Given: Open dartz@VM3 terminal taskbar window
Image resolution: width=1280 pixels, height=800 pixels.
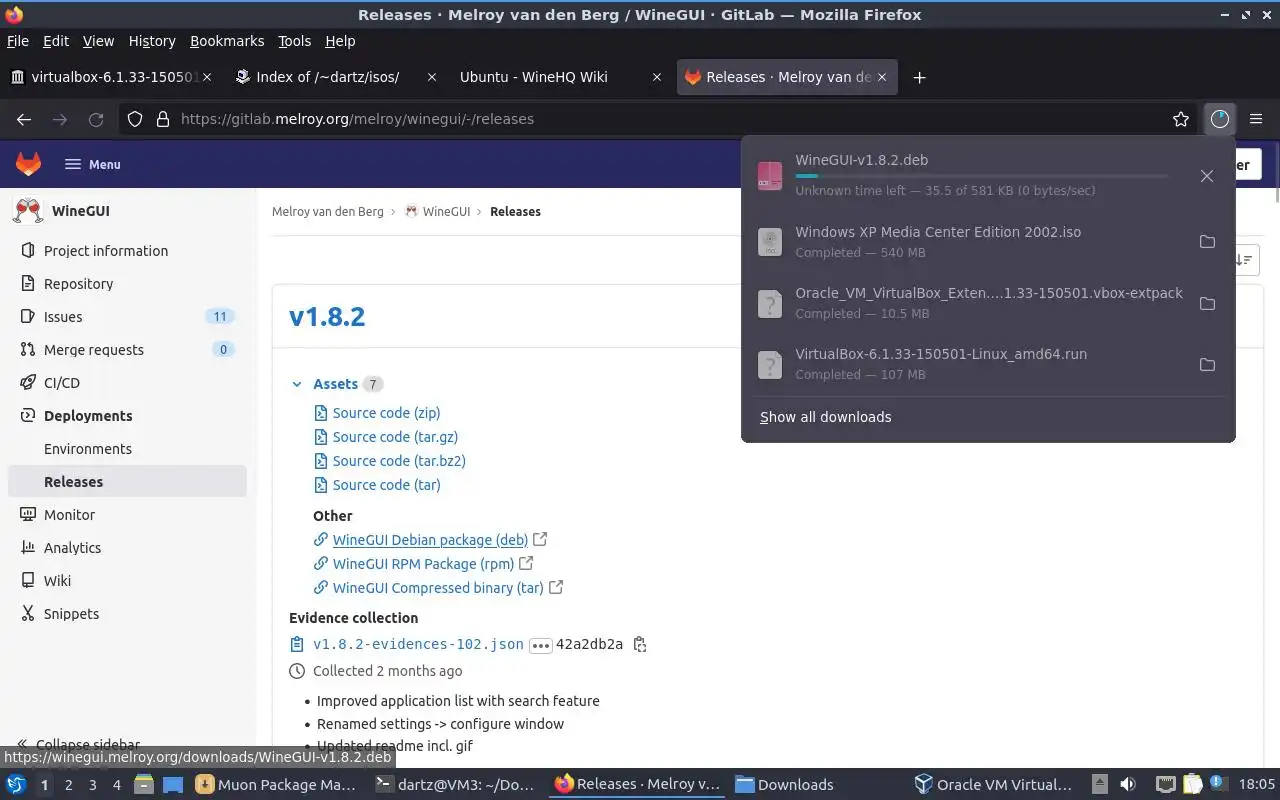Looking at the screenshot, I should (455, 785).
